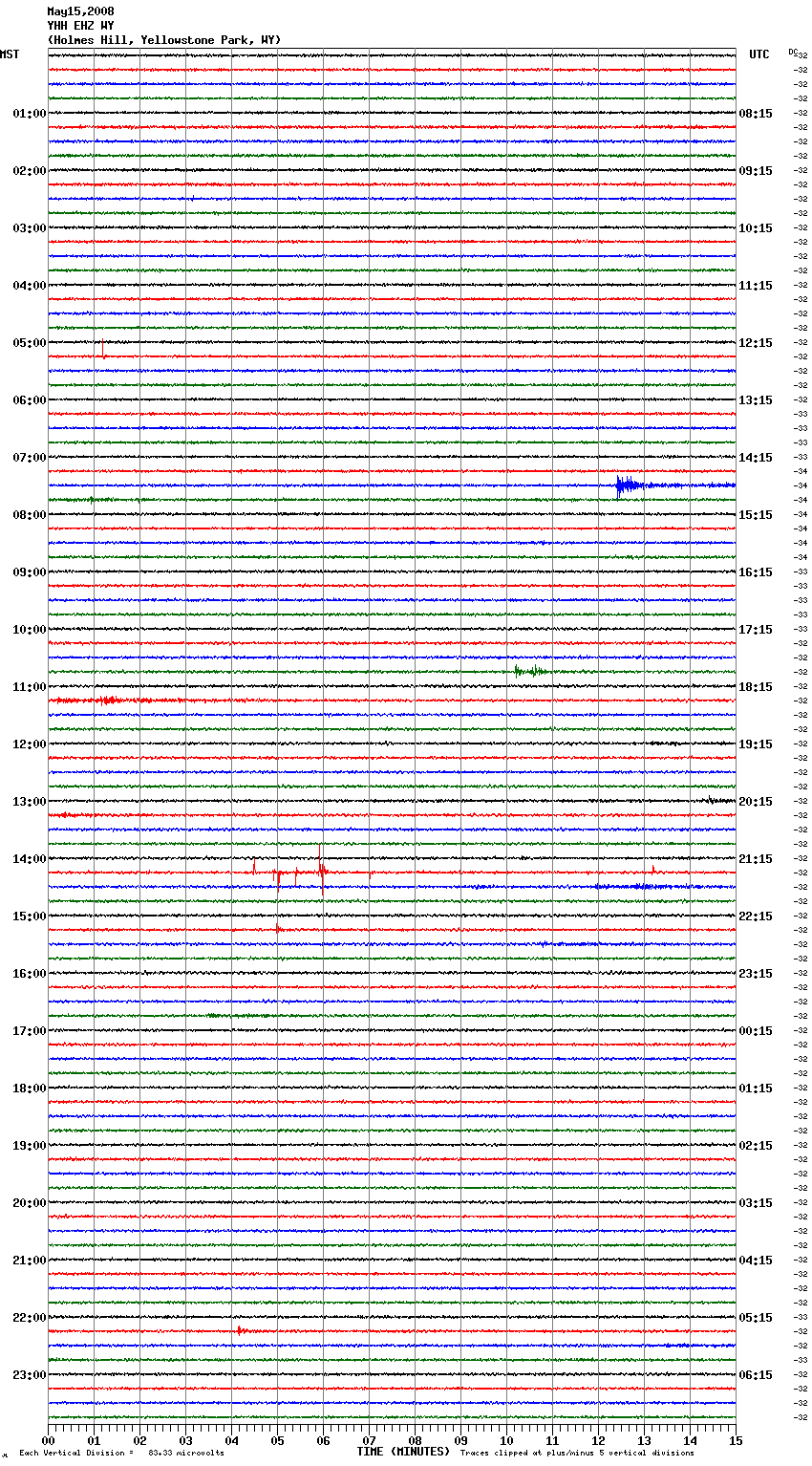Click the 00:15 UTC time label

click(x=756, y=1031)
